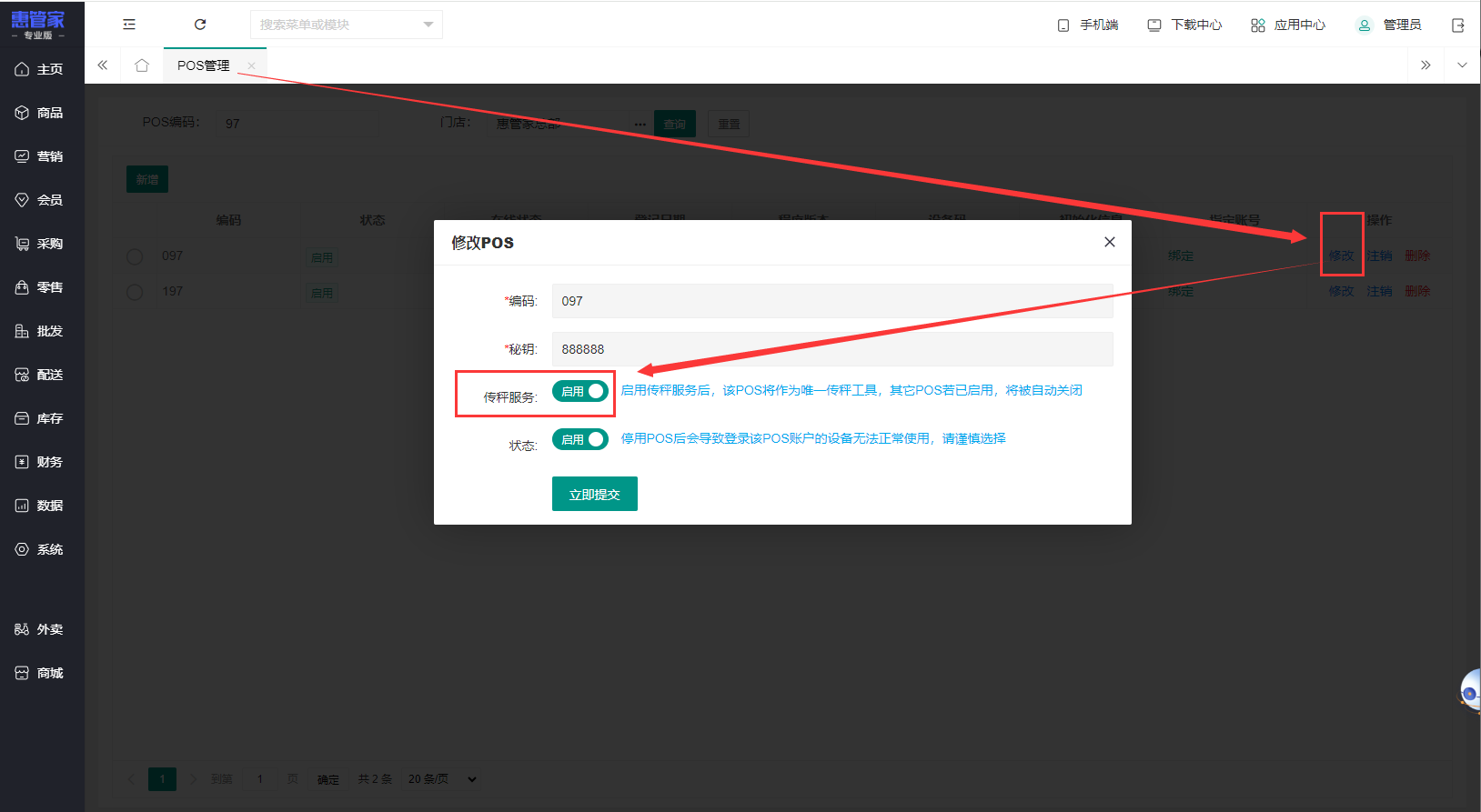1481x812 pixels.
Task: Collapse the sidebar with the menu toggle icon
Action: 129,25
